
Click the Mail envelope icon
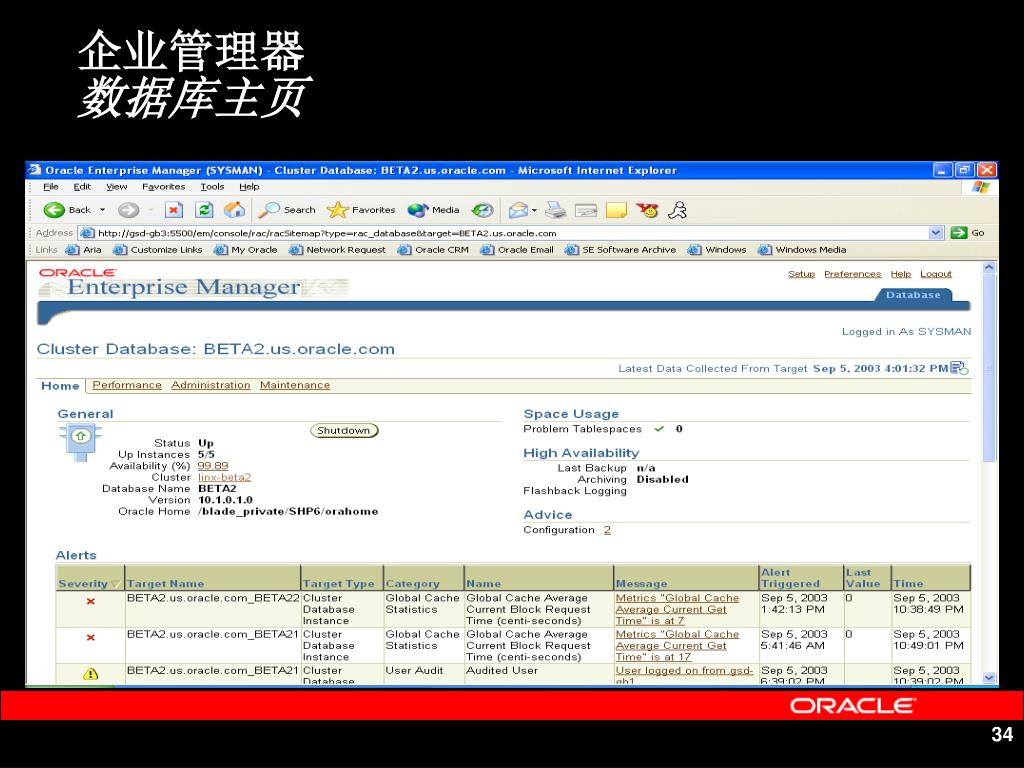click(x=518, y=210)
